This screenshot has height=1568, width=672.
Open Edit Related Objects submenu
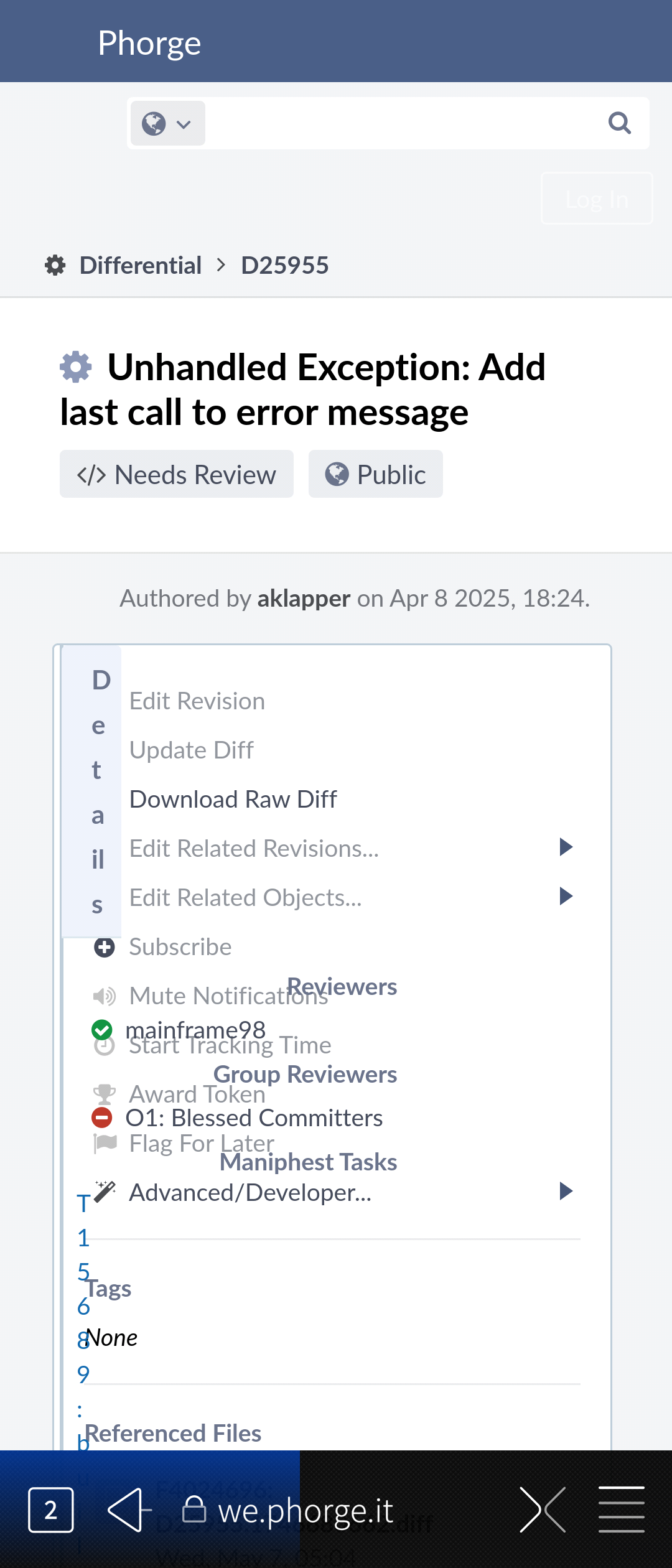coord(246,897)
